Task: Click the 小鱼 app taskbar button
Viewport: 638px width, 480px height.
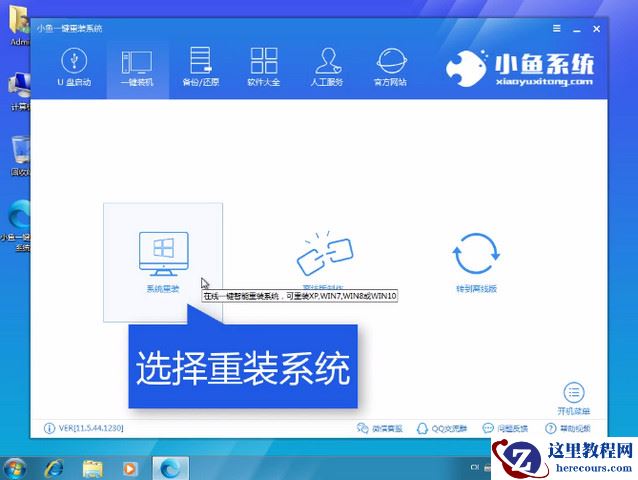Action: (170, 468)
